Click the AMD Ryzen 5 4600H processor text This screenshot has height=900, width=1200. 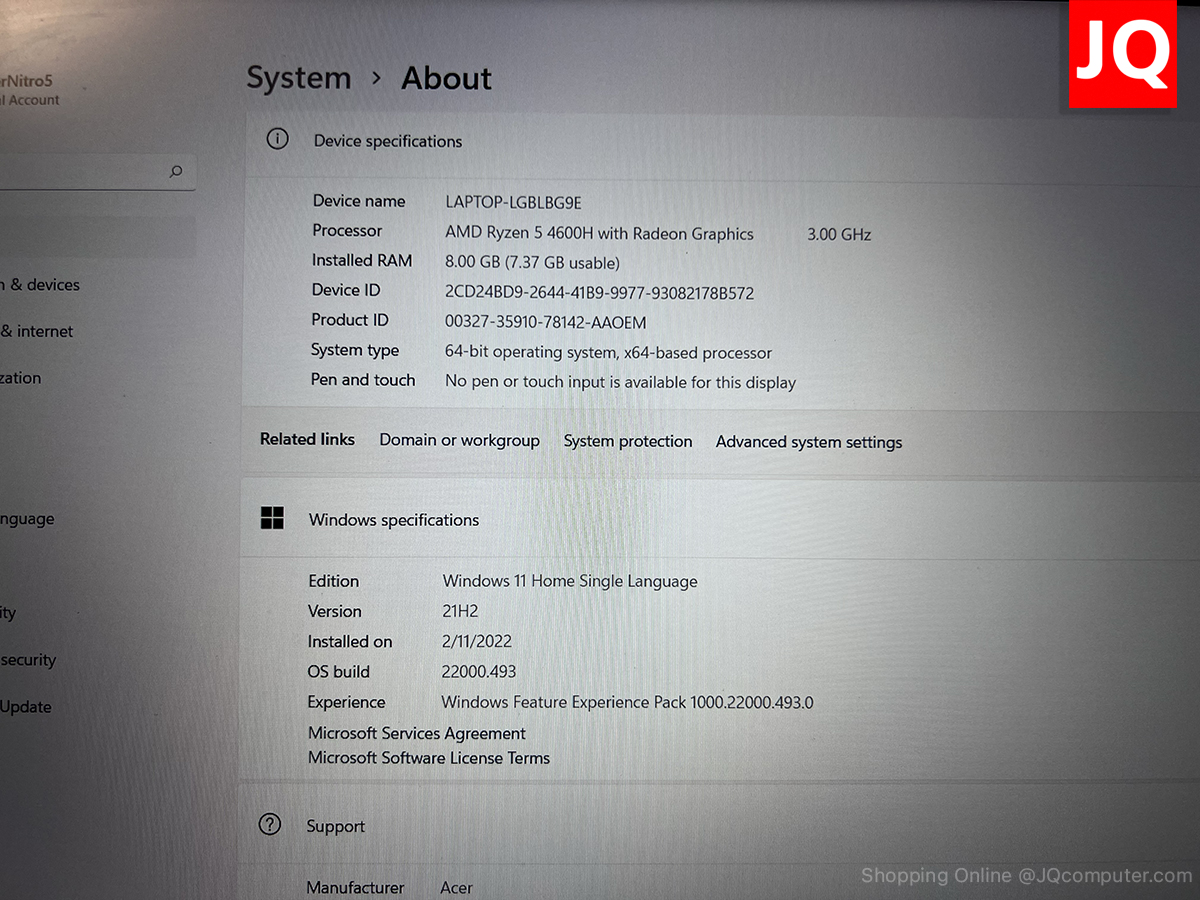point(599,233)
